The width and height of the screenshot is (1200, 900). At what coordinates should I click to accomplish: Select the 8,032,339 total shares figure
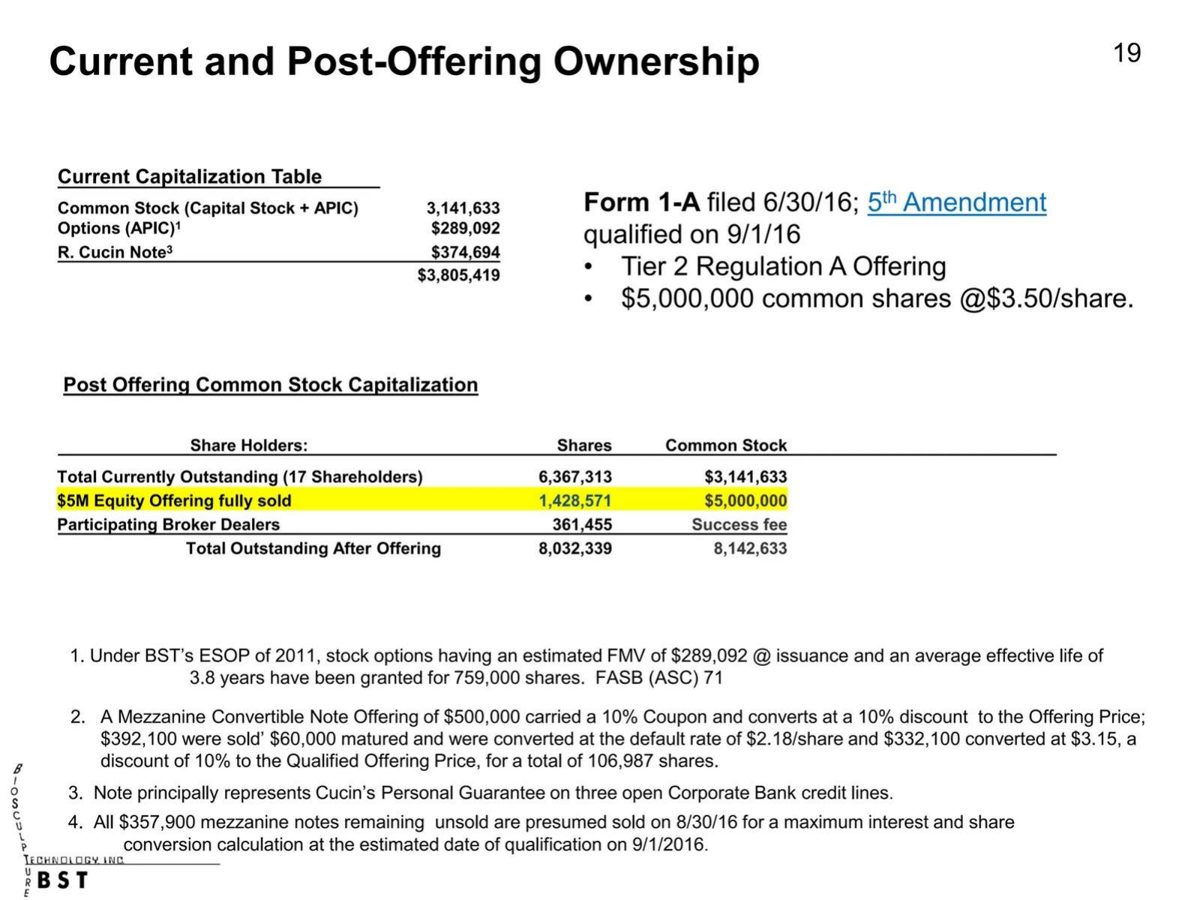click(575, 548)
